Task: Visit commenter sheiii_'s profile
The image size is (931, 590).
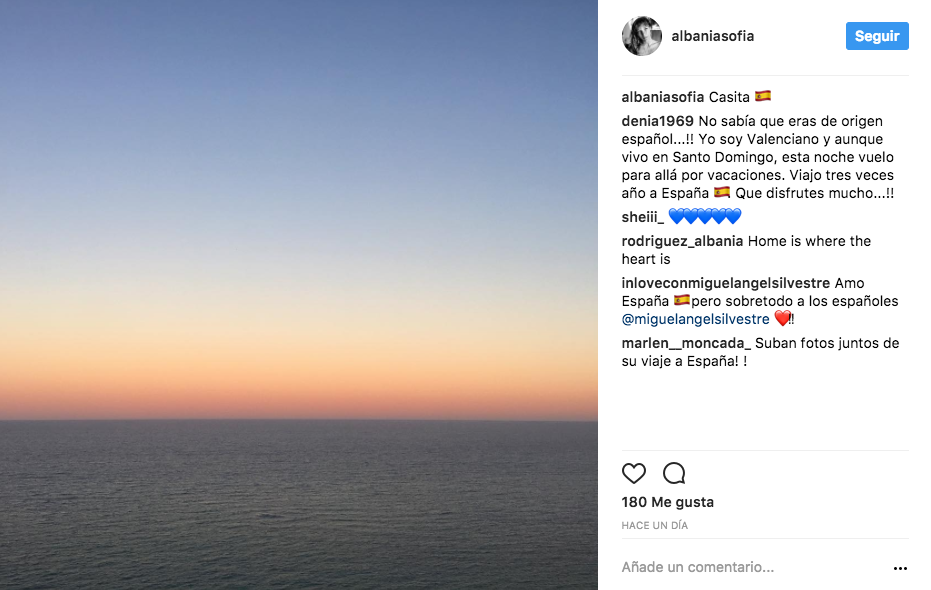Action: 642,217
